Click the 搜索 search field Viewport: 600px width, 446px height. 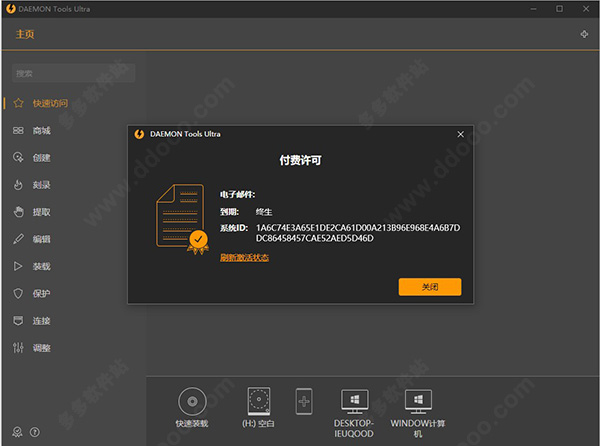[73, 73]
